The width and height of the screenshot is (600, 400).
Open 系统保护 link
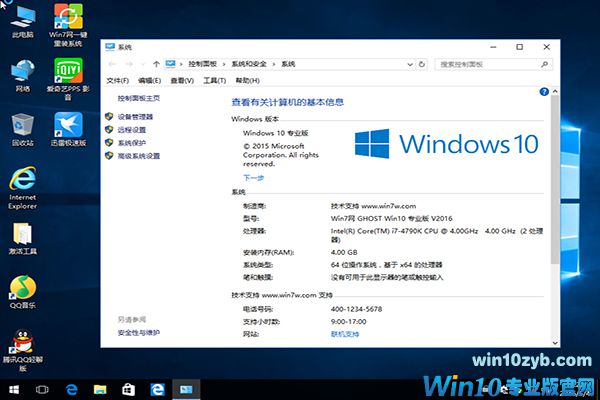pos(132,143)
